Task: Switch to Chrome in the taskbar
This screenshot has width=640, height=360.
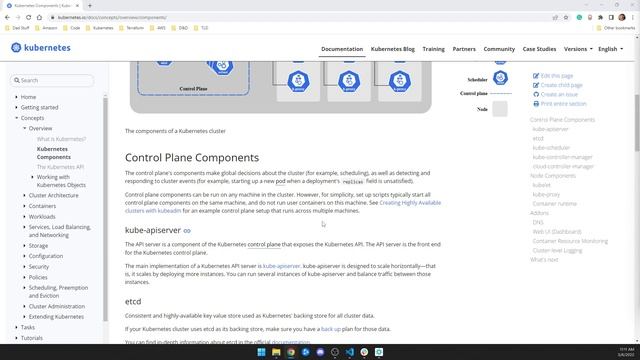Action: click(291, 352)
